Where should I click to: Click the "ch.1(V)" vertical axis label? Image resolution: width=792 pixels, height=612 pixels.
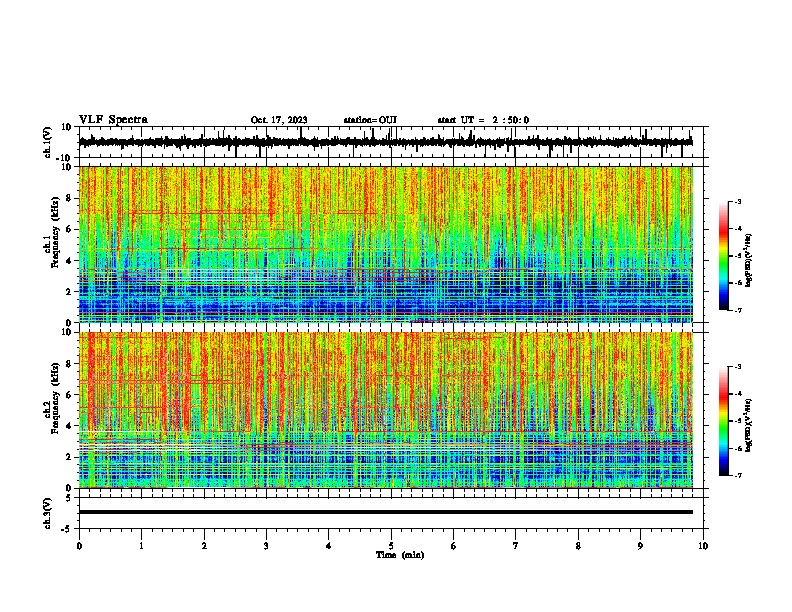(x=48, y=142)
